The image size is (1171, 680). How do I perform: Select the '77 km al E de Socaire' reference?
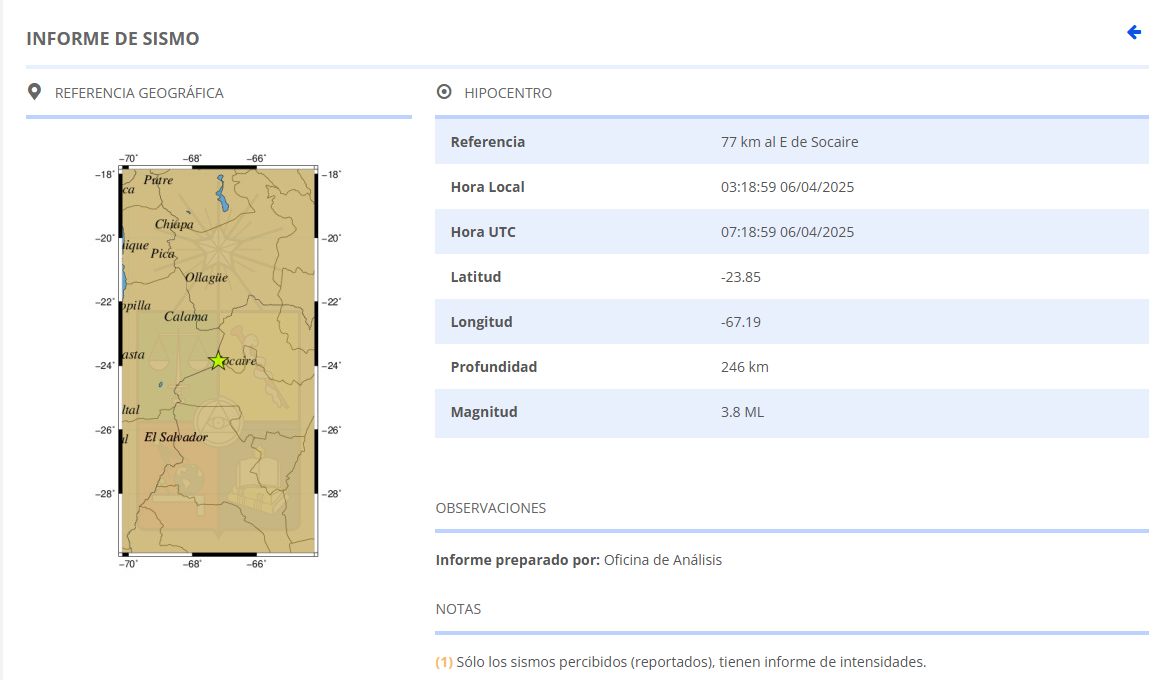click(789, 142)
